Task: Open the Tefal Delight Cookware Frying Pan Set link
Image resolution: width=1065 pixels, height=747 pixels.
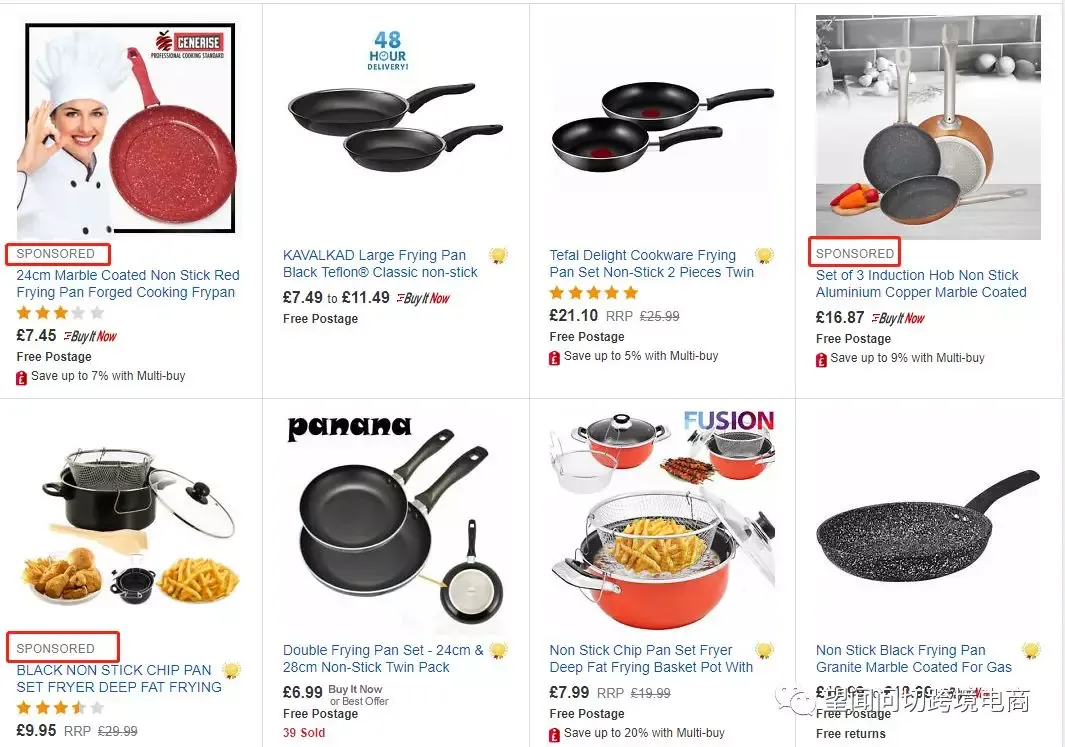Action: 651,263
